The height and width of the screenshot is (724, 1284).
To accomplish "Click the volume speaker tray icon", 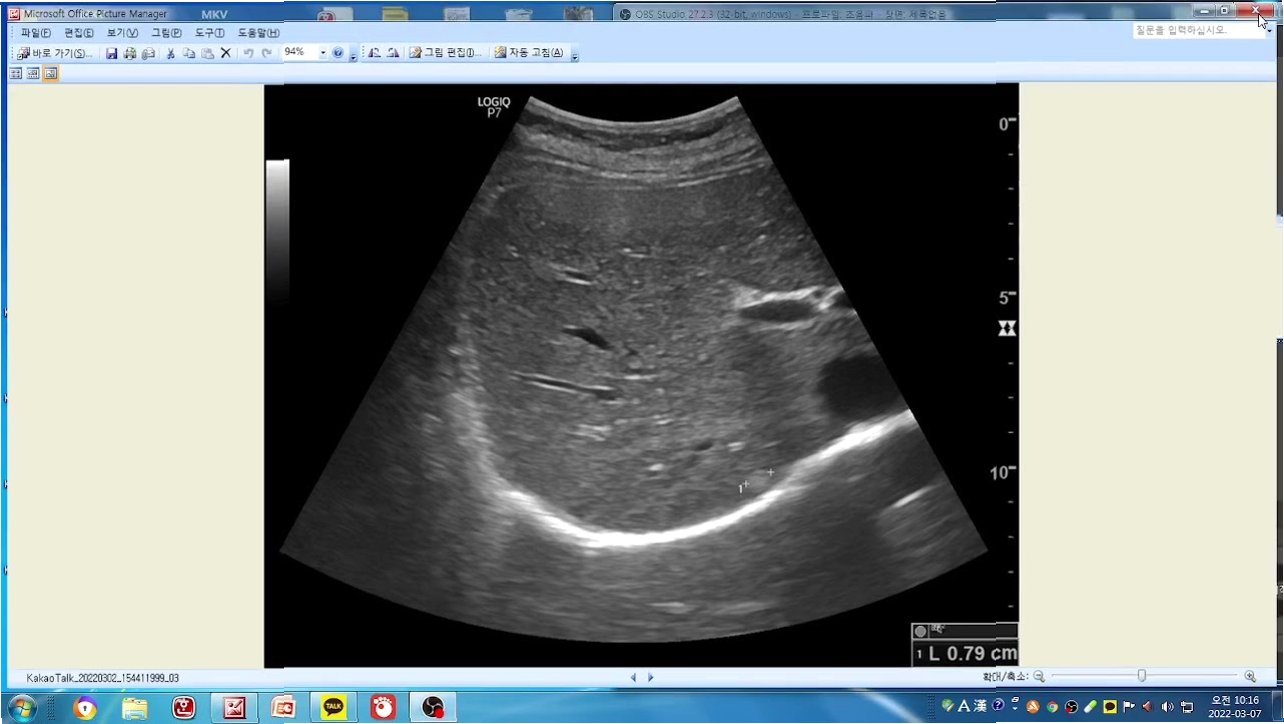I will (1168, 707).
